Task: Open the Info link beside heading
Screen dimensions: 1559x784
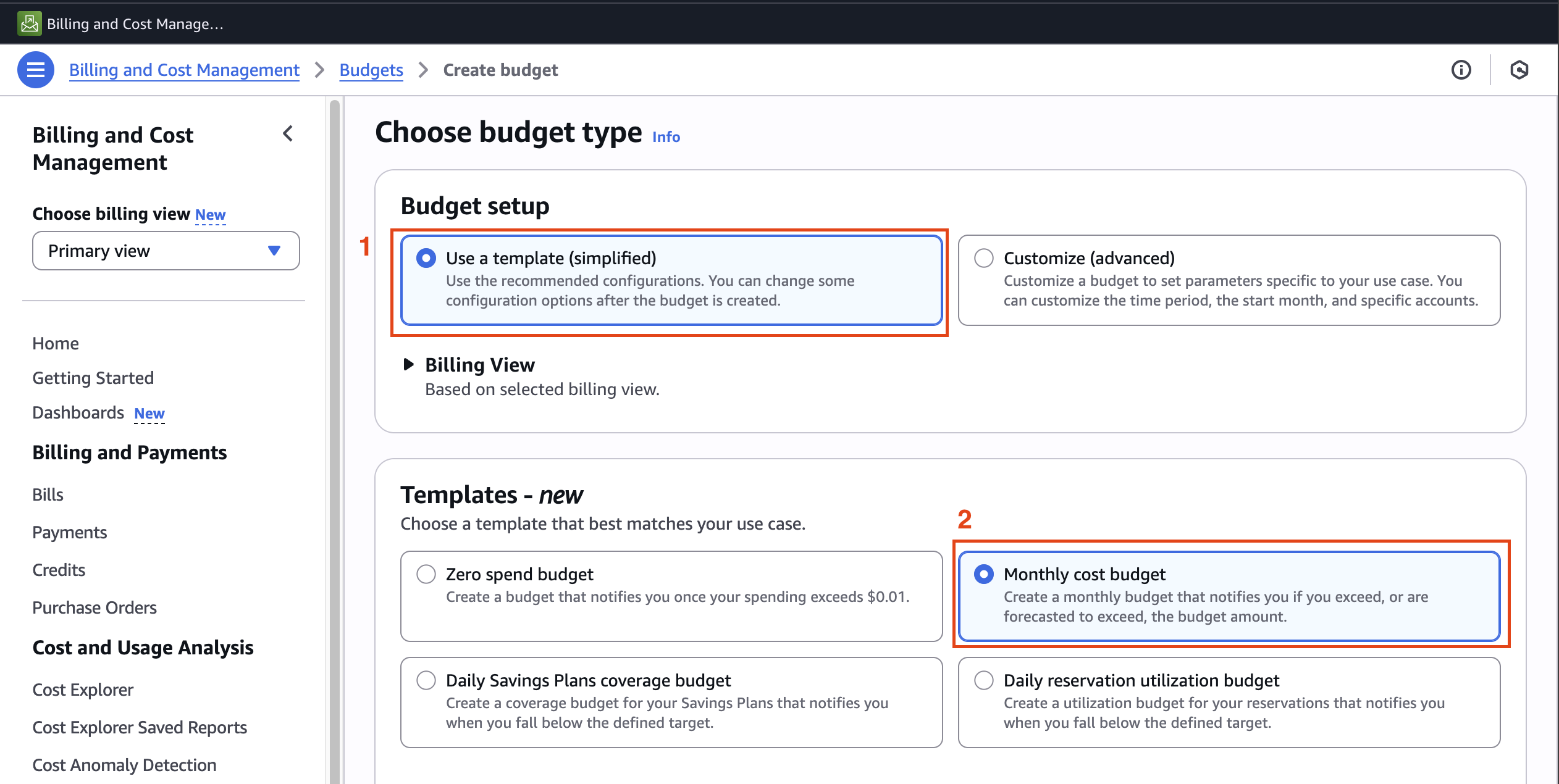Action: click(x=666, y=136)
